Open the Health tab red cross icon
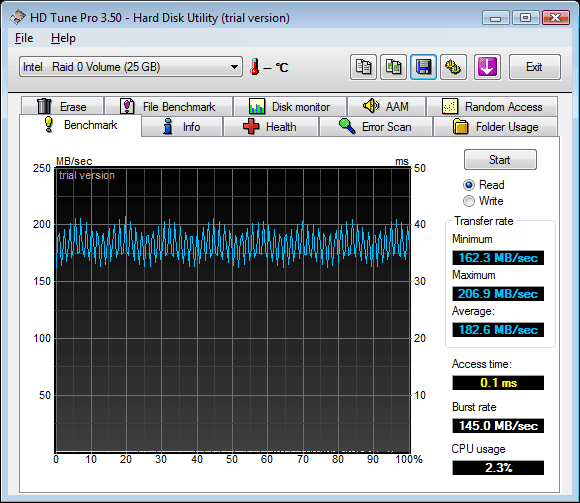This screenshot has height=503, width=580. (251, 126)
